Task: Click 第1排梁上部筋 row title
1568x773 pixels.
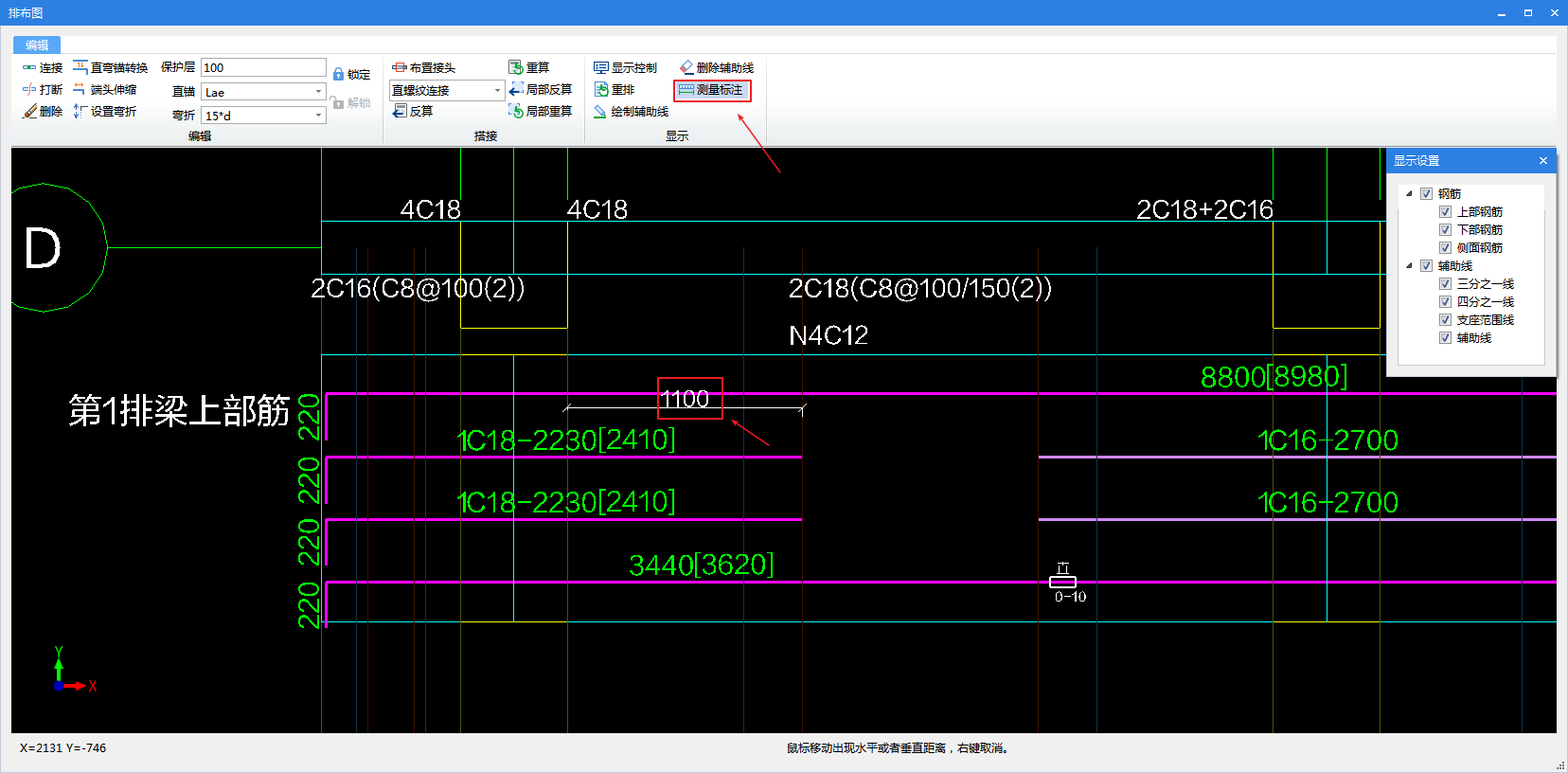Action: tap(179, 410)
